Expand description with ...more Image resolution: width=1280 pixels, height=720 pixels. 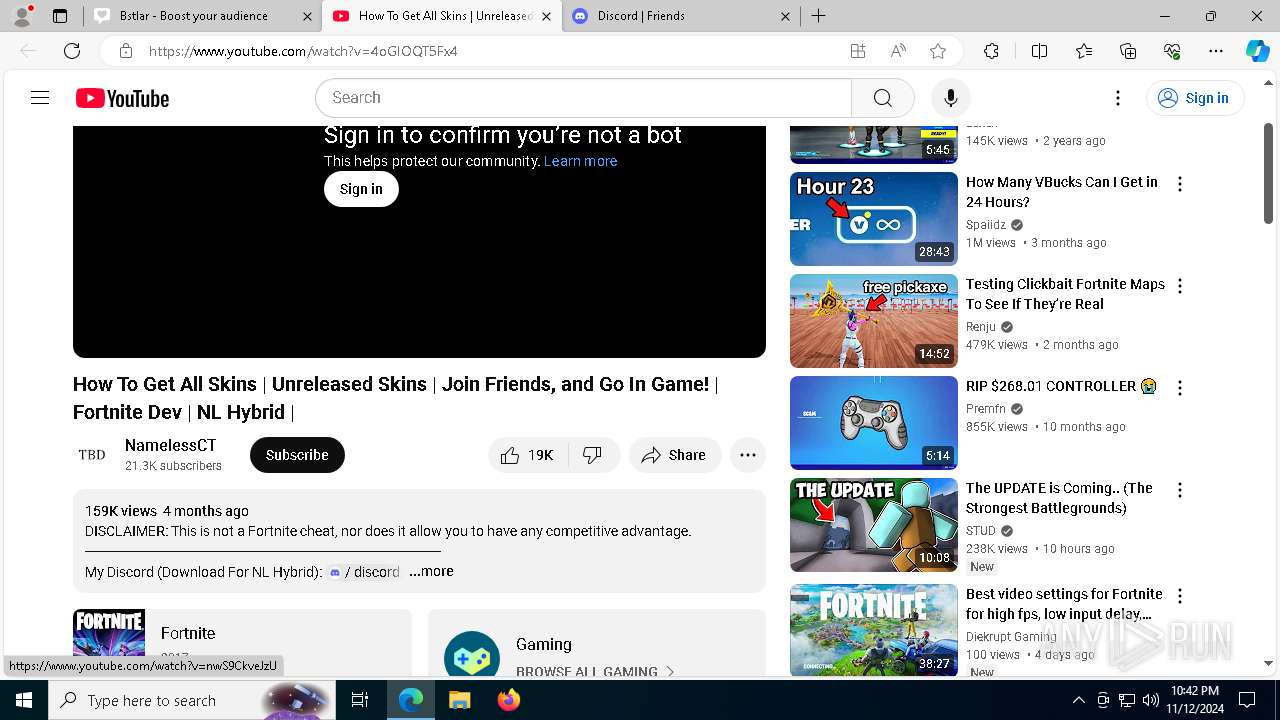tap(431, 572)
